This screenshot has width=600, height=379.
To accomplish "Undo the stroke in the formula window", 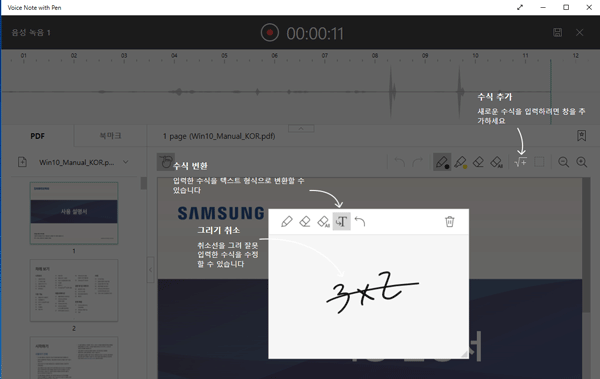I will [x=360, y=221].
